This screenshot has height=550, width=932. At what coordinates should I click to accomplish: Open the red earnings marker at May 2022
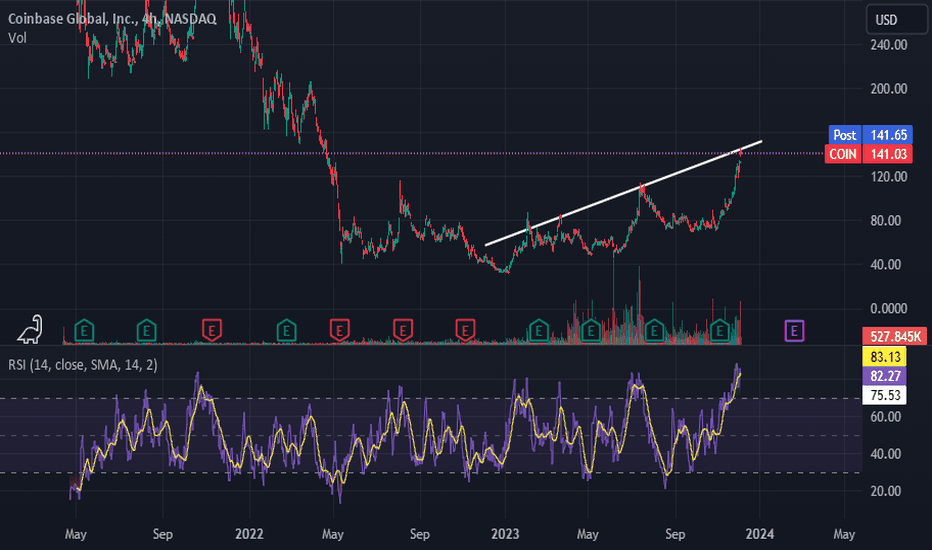[x=339, y=330]
